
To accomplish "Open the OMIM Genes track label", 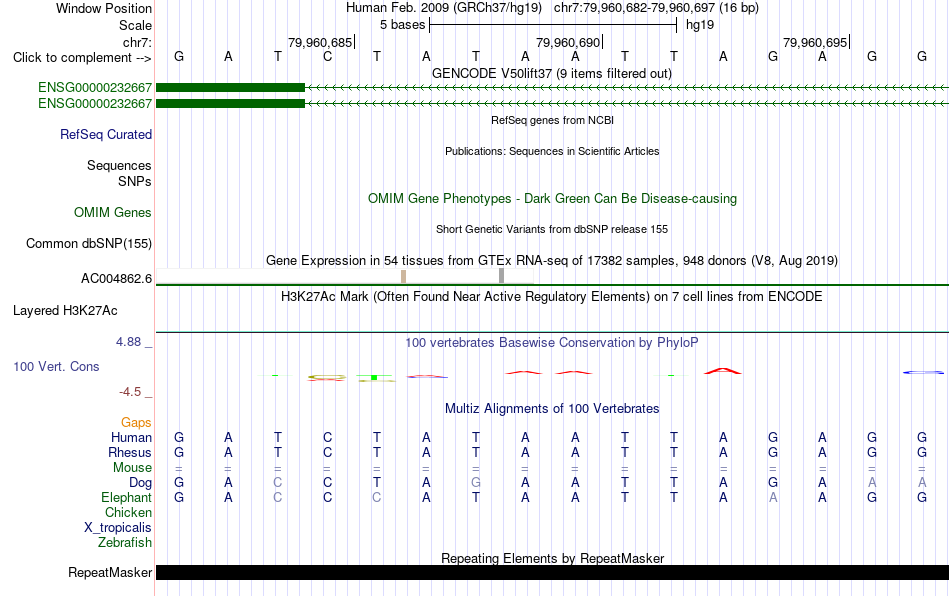I will [113, 213].
